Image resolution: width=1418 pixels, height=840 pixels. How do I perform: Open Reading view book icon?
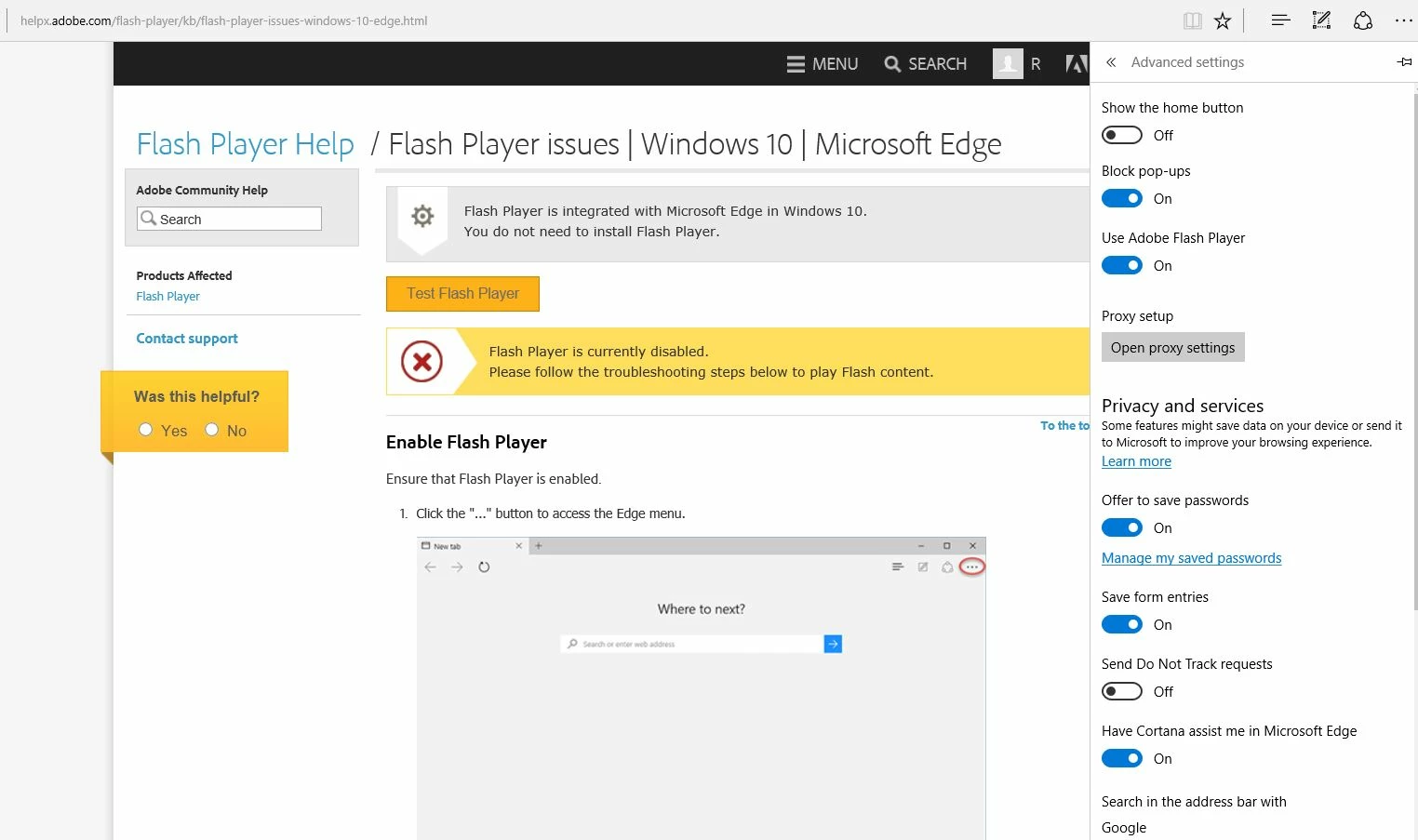[1192, 20]
